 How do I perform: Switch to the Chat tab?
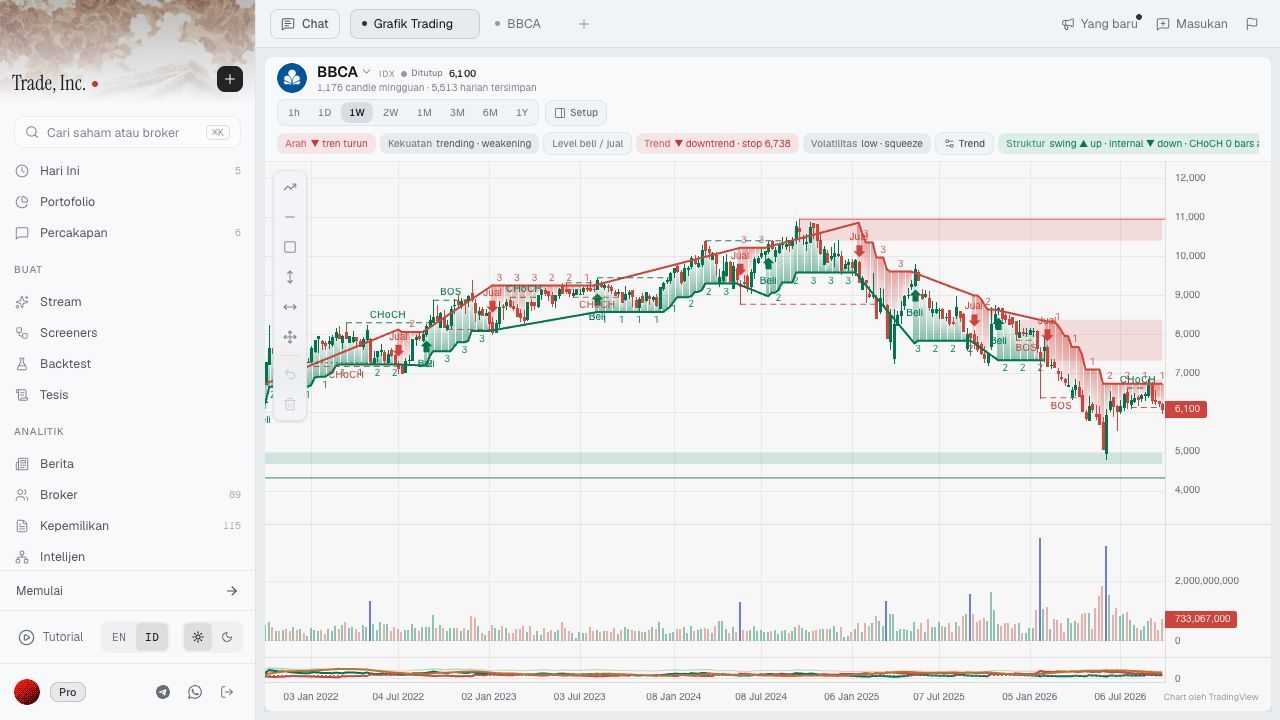tap(305, 24)
